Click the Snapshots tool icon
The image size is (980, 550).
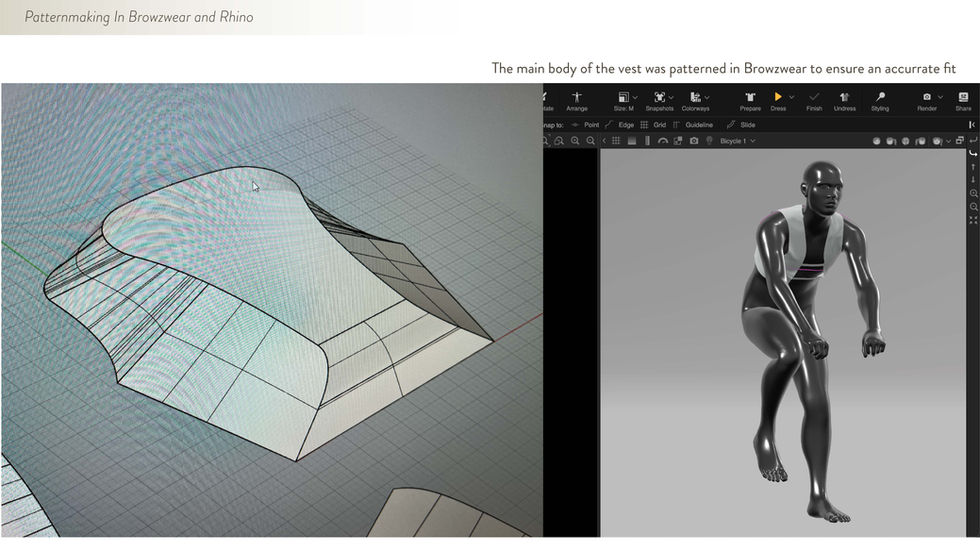(x=659, y=98)
